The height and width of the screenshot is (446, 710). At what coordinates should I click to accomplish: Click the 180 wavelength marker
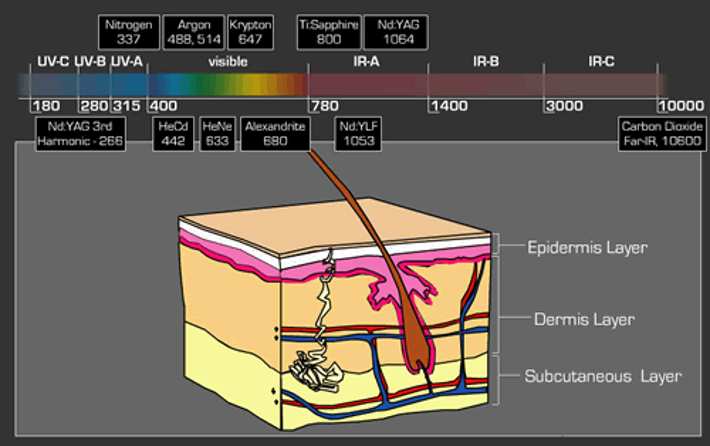pos(46,106)
